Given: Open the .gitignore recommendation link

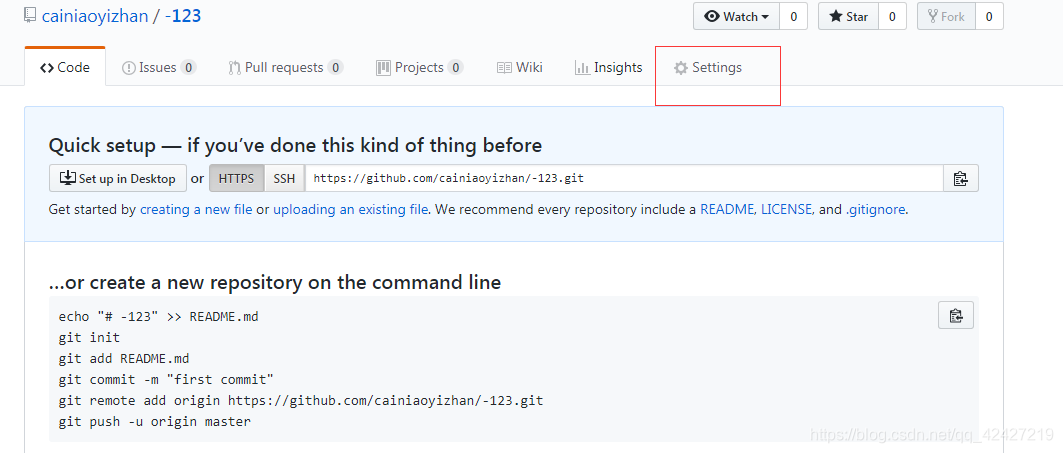Looking at the screenshot, I should 875,210.
